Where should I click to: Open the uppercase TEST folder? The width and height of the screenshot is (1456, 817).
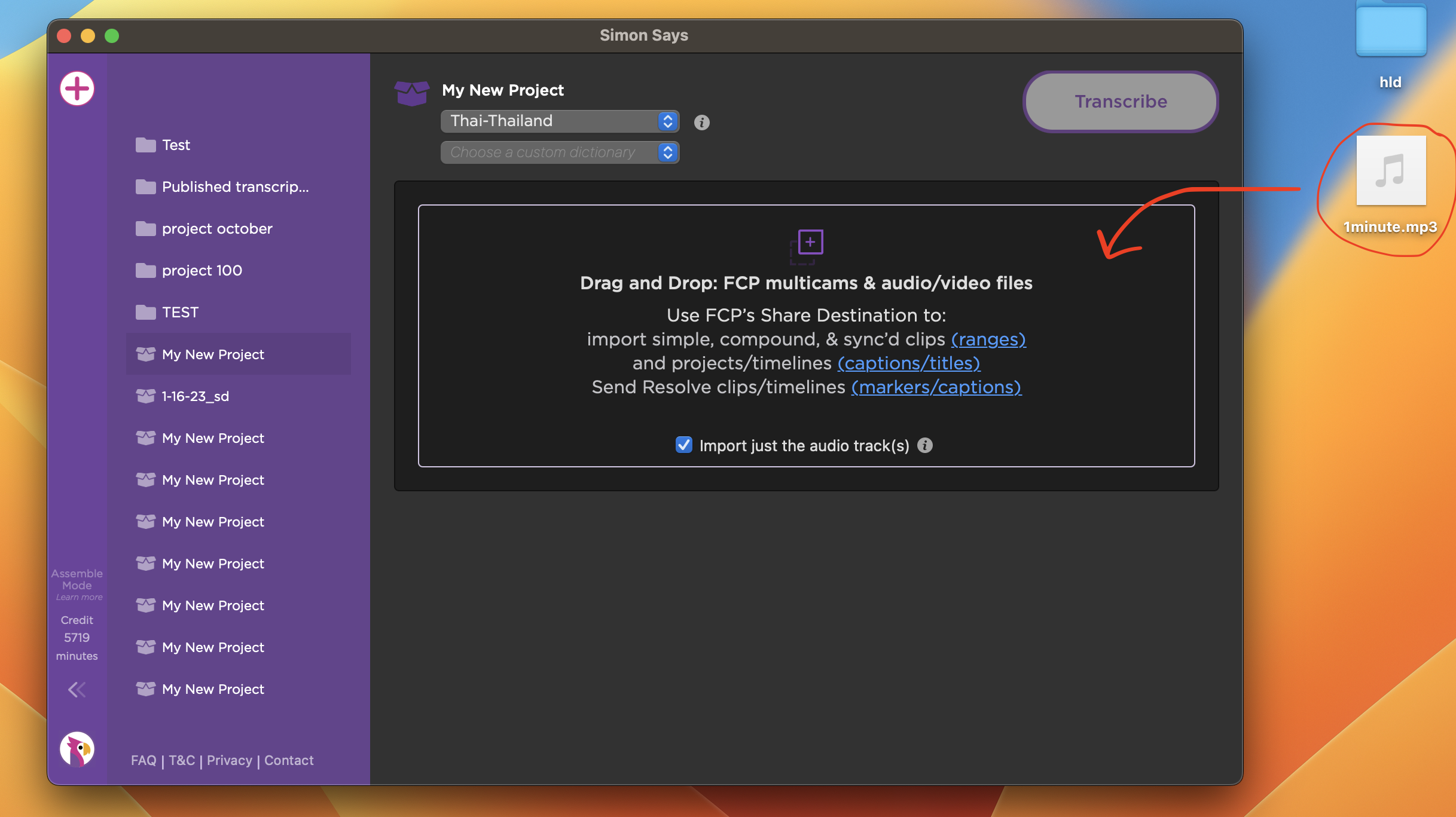click(x=239, y=312)
